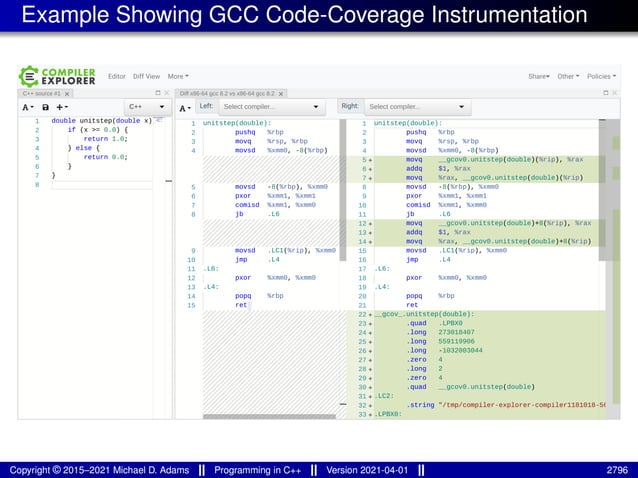Click right diff 'addq $1, %rax' line 13
Image resolution: width=638 pixels, height=478 pixels.
coord(438,232)
